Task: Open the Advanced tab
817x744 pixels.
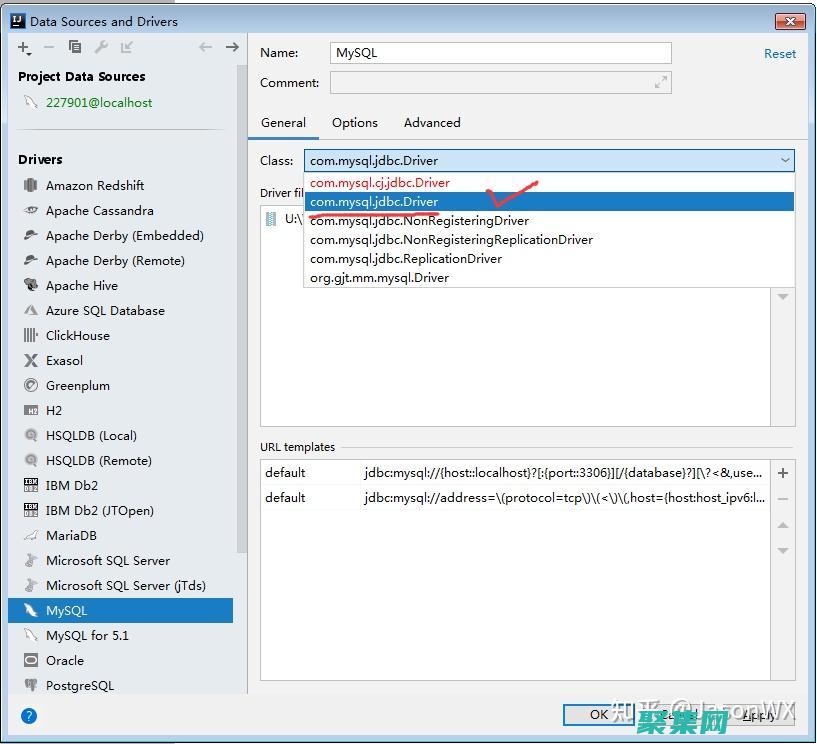Action: coord(432,123)
